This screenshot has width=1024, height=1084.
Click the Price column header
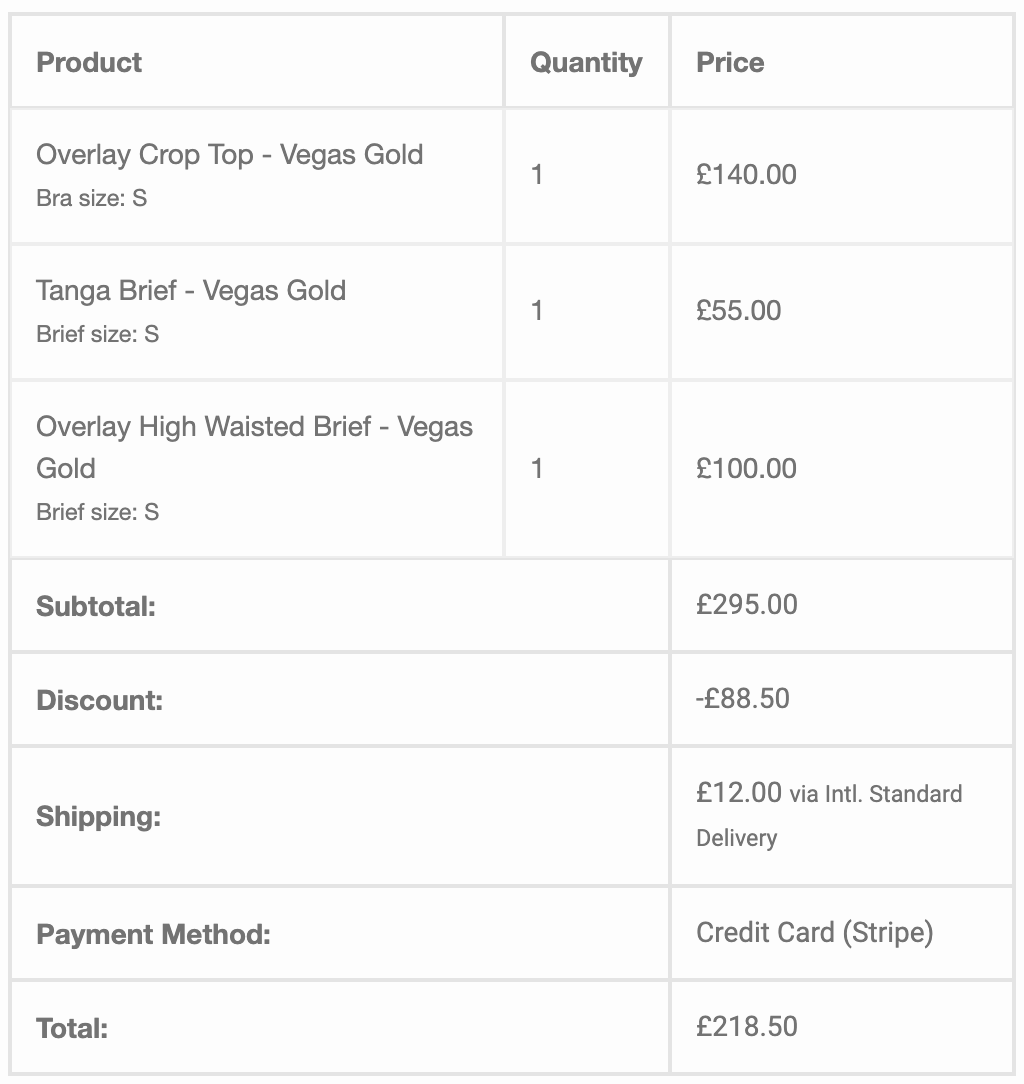(x=730, y=62)
